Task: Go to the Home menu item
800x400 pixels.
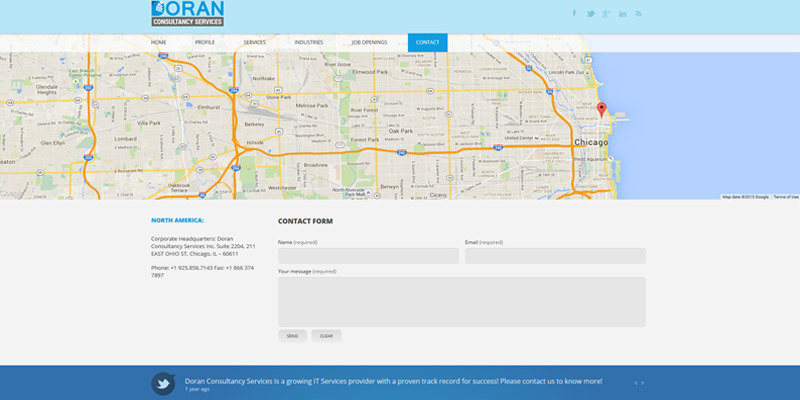Action: [x=158, y=43]
